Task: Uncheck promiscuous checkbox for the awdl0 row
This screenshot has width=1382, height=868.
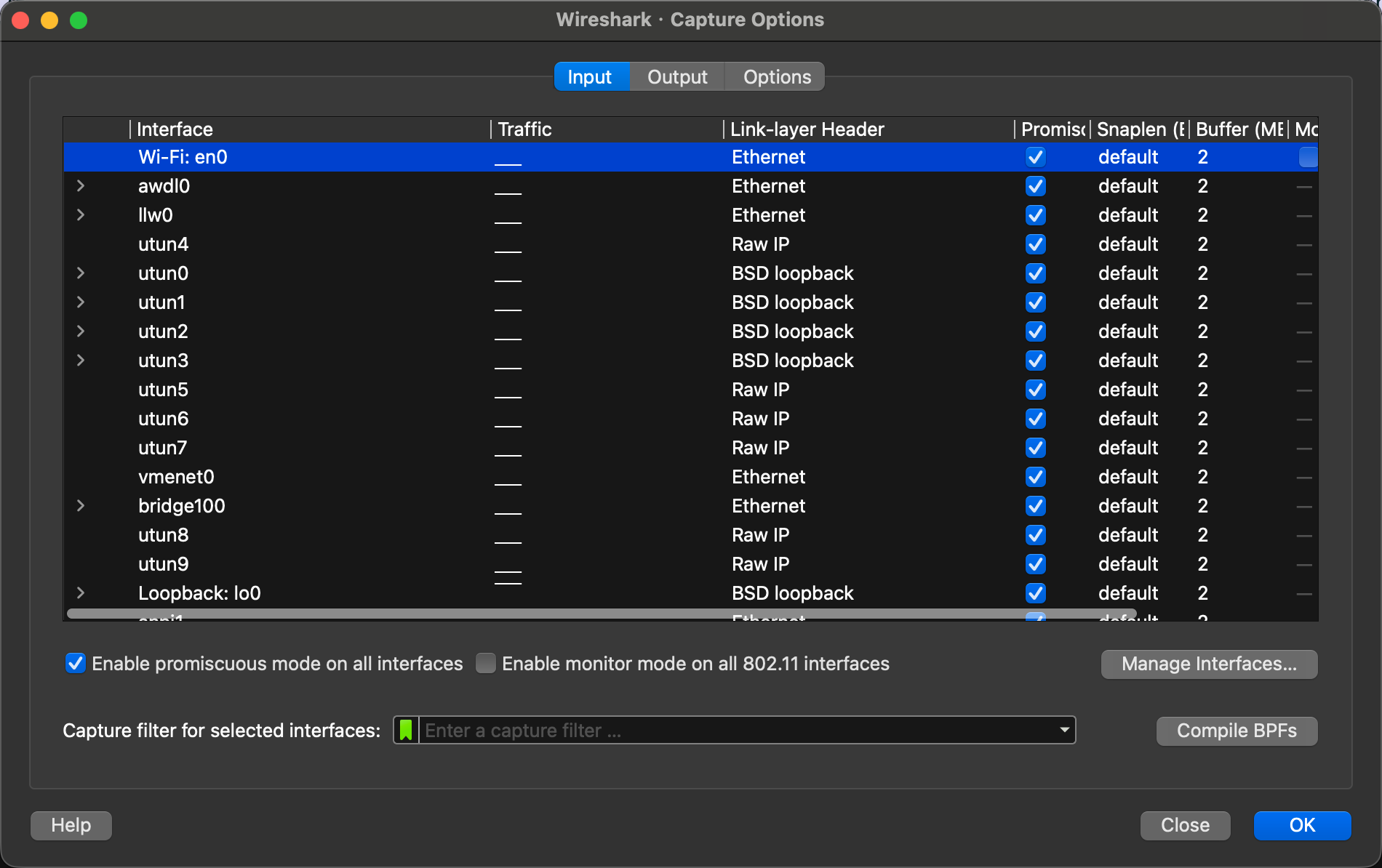Action: tap(1035, 186)
